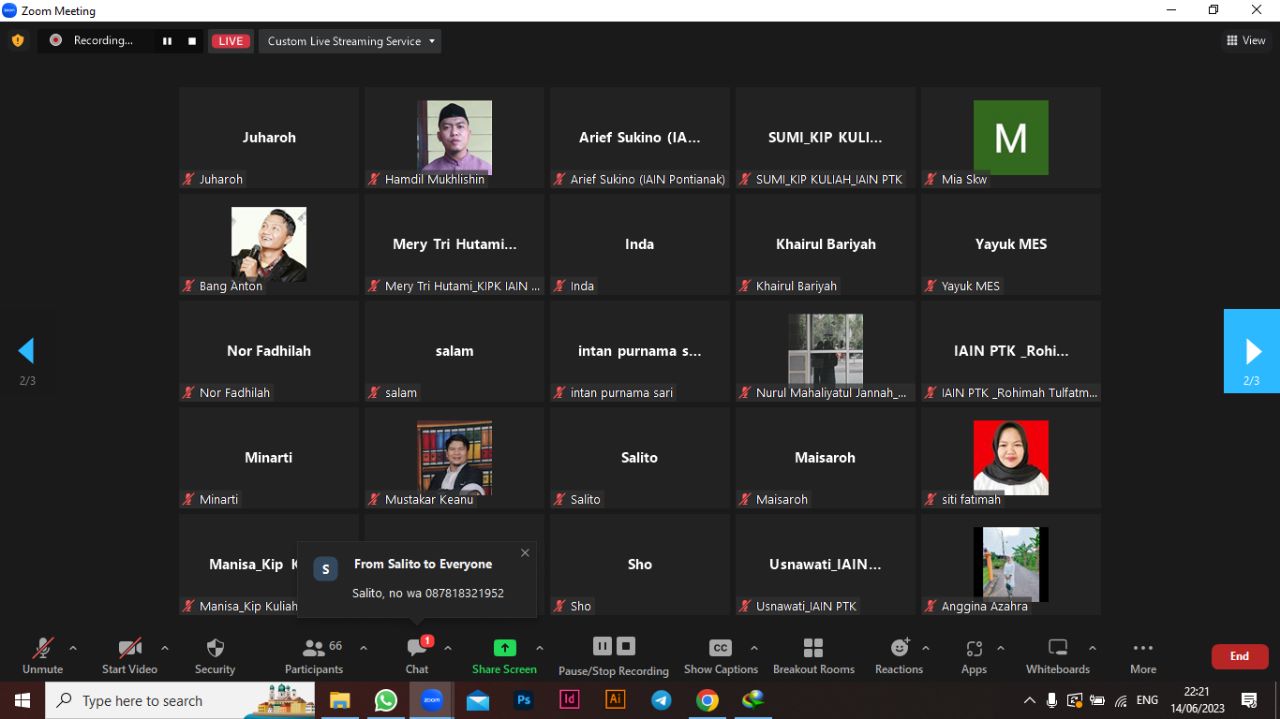Open the Participants panel
The height and width of the screenshot is (719, 1280).
point(314,655)
